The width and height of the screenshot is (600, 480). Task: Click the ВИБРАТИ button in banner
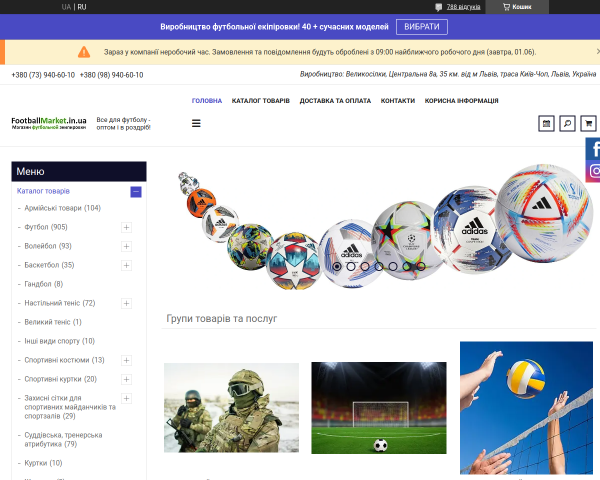coord(422,27)
